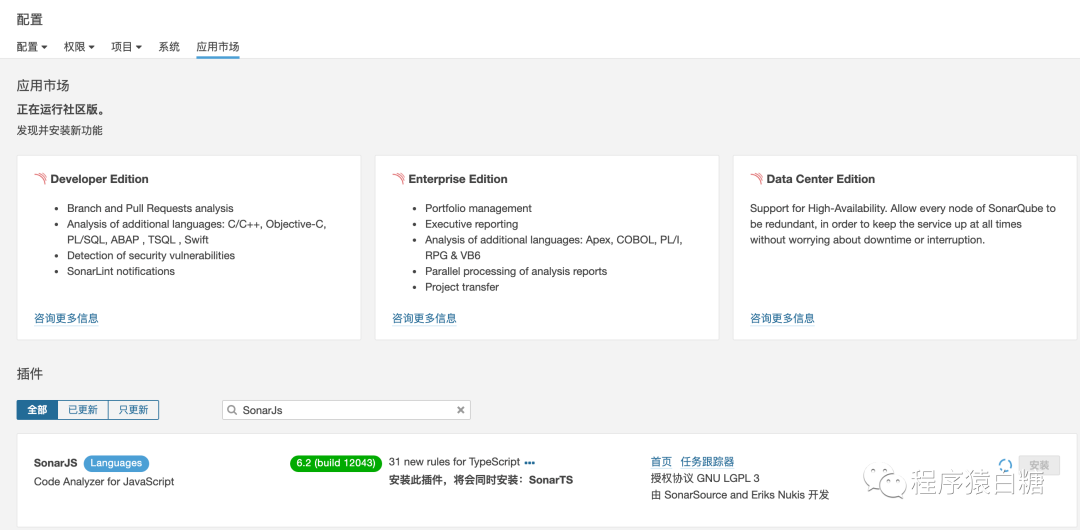Viewport: 1080px width, 530px height.
Task: Click the '正在运行社区版。' text
Action: pyautogui.click(x=61, y=110)
